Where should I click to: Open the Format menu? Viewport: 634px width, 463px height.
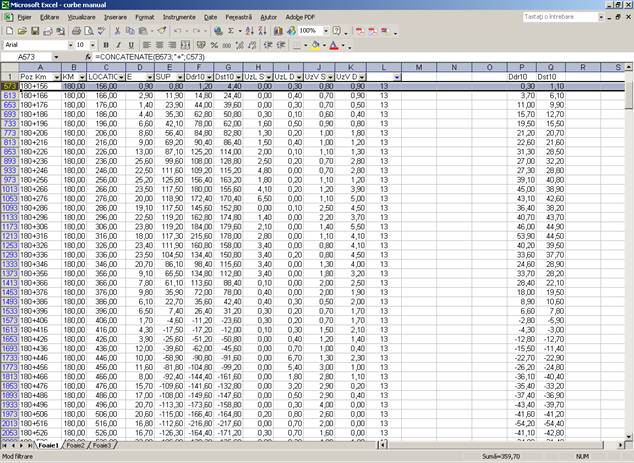tap(145, 17)
